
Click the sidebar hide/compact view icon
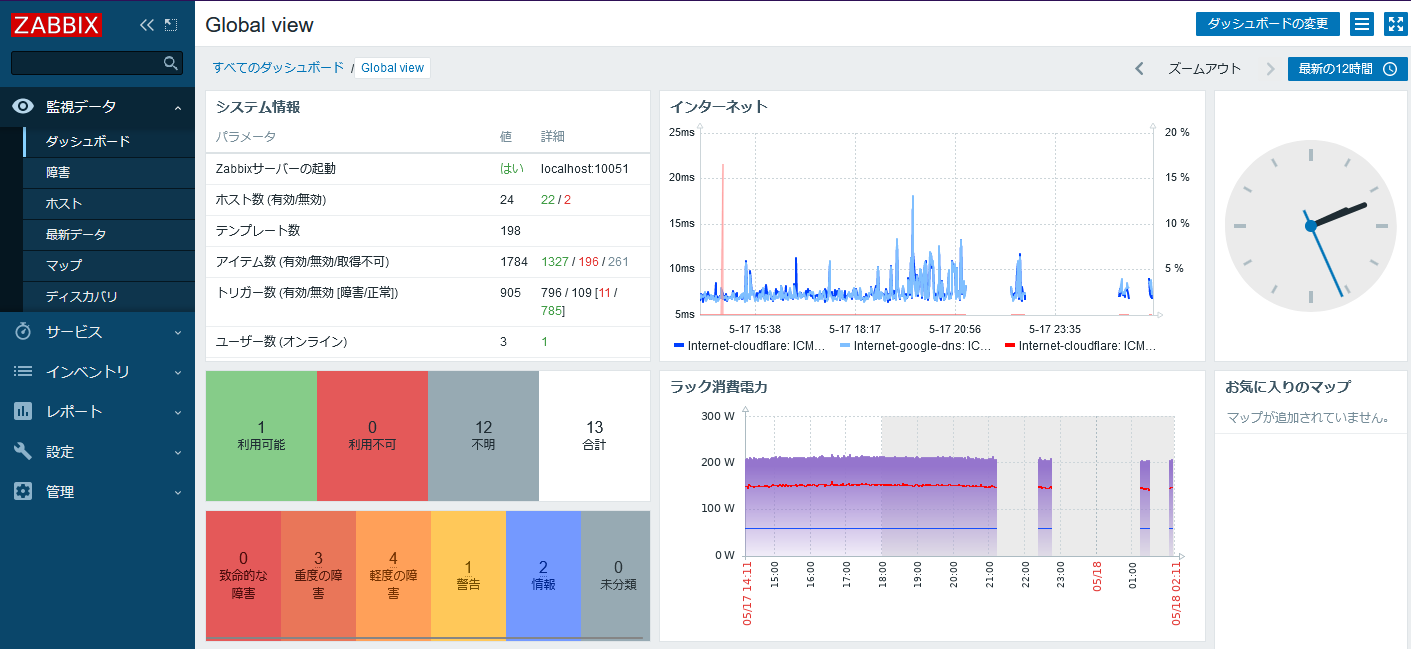[x=171, y=25]
